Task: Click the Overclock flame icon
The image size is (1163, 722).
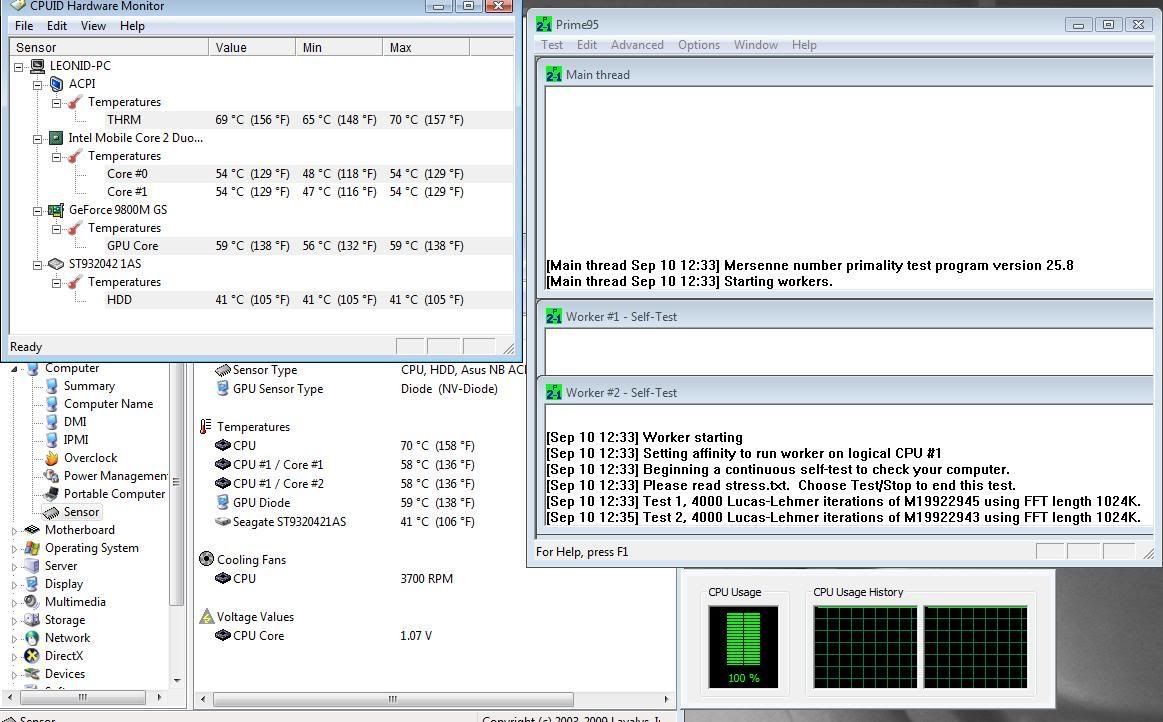Action: [52, 458]
